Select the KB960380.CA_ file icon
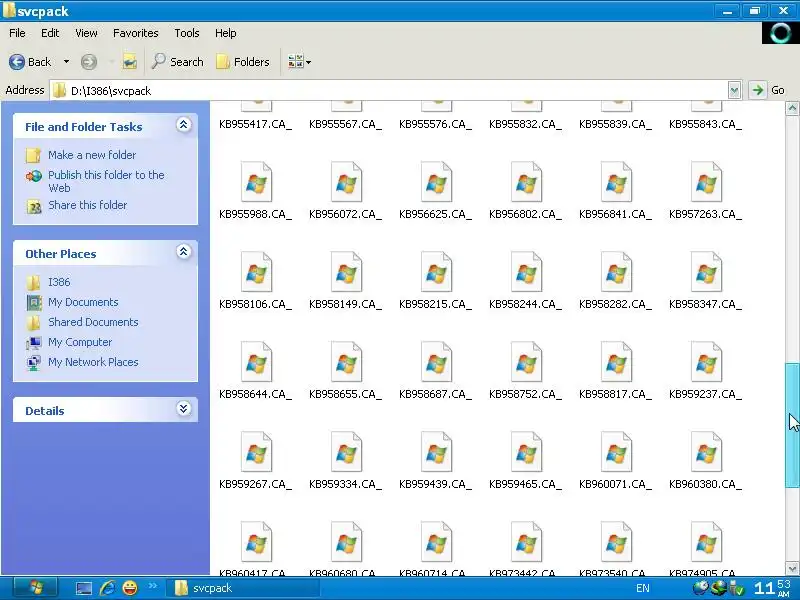Screen dimensions: 800x600 (706, 452)
